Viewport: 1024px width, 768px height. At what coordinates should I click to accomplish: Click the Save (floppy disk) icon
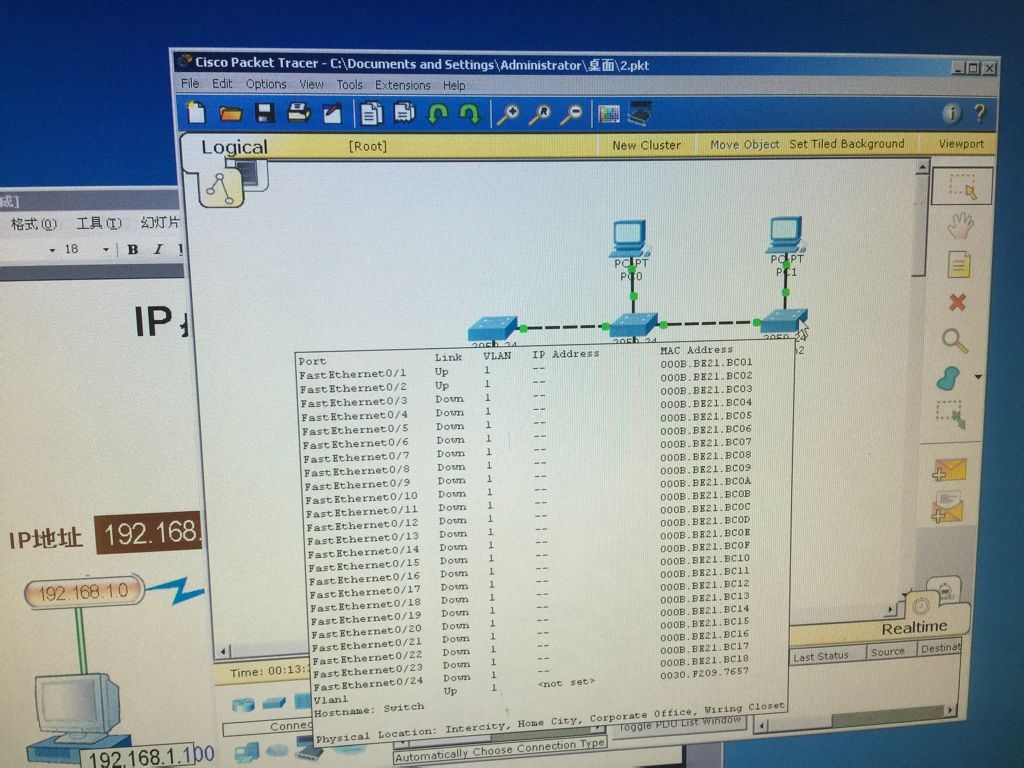[x=264, y=113]
